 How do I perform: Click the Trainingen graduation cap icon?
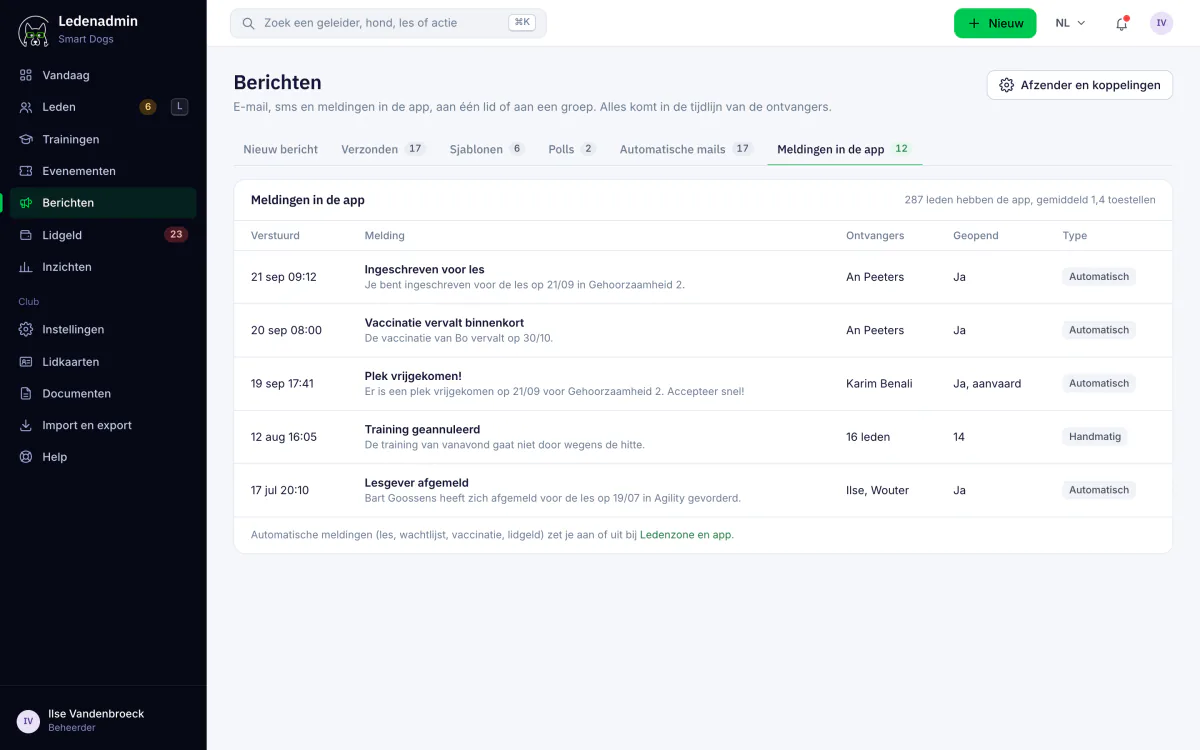(26, 139)
